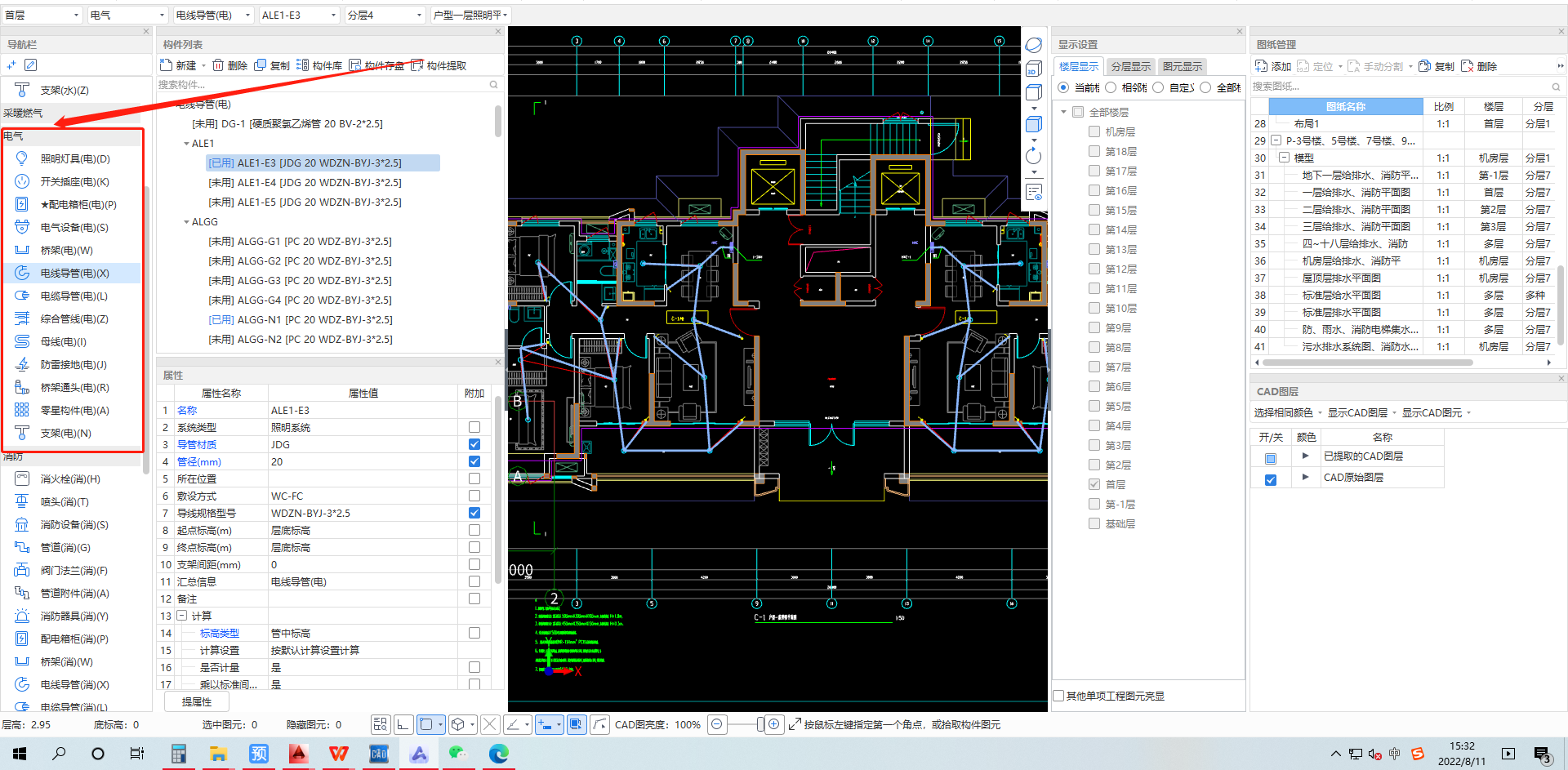Toggle the 第18层 floor checkbox
This screenshot has width=1568, height=770.
1094,151
